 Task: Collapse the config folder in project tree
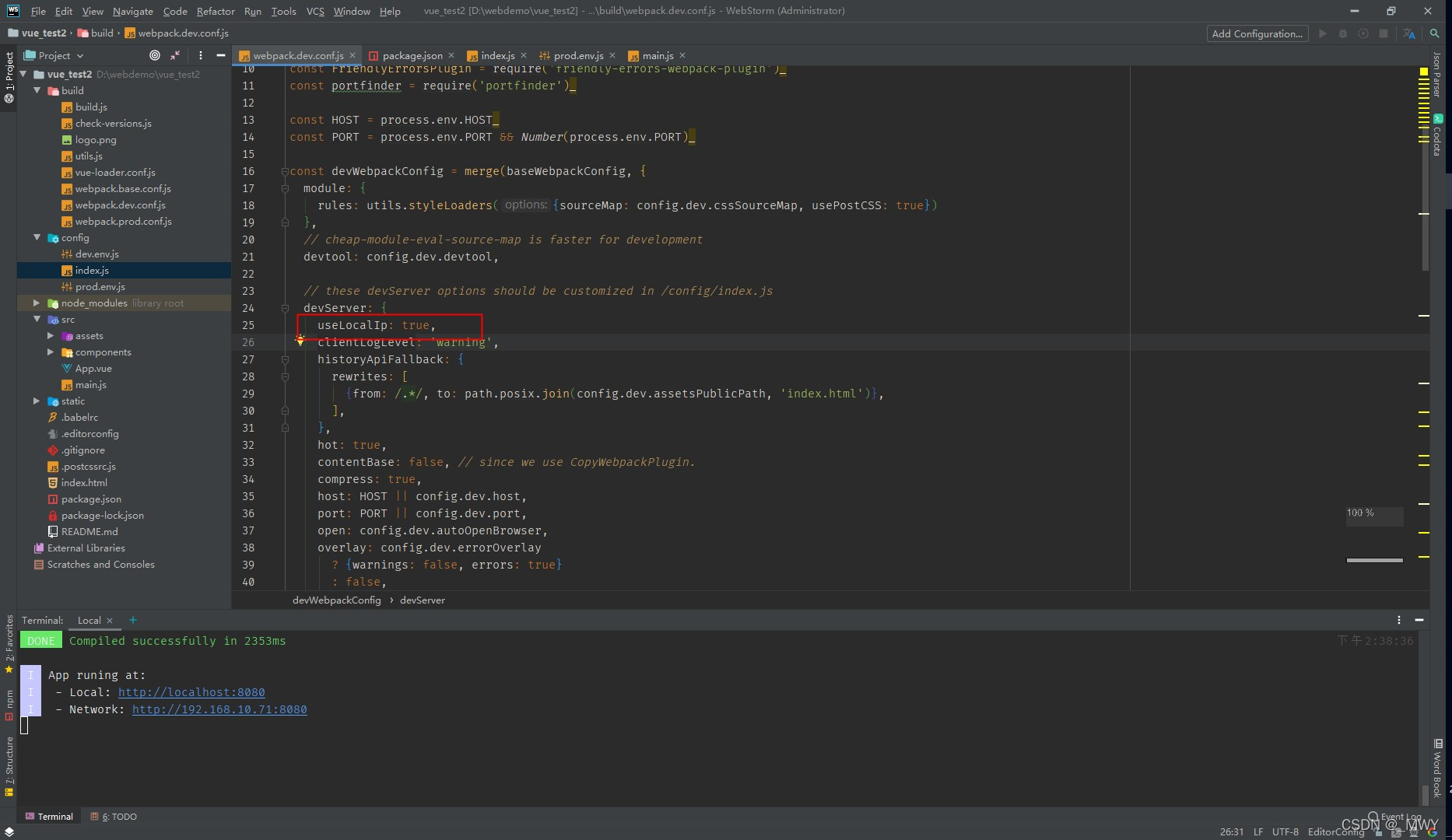click(37, 237)
